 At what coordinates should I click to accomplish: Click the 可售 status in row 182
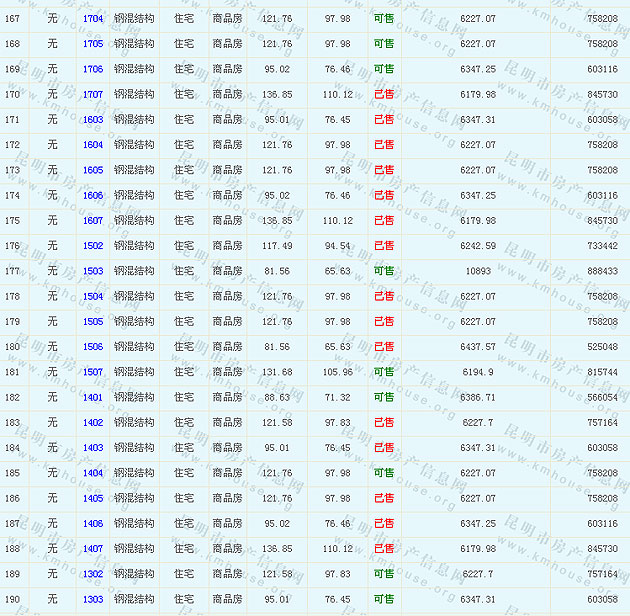coord(384,397)
